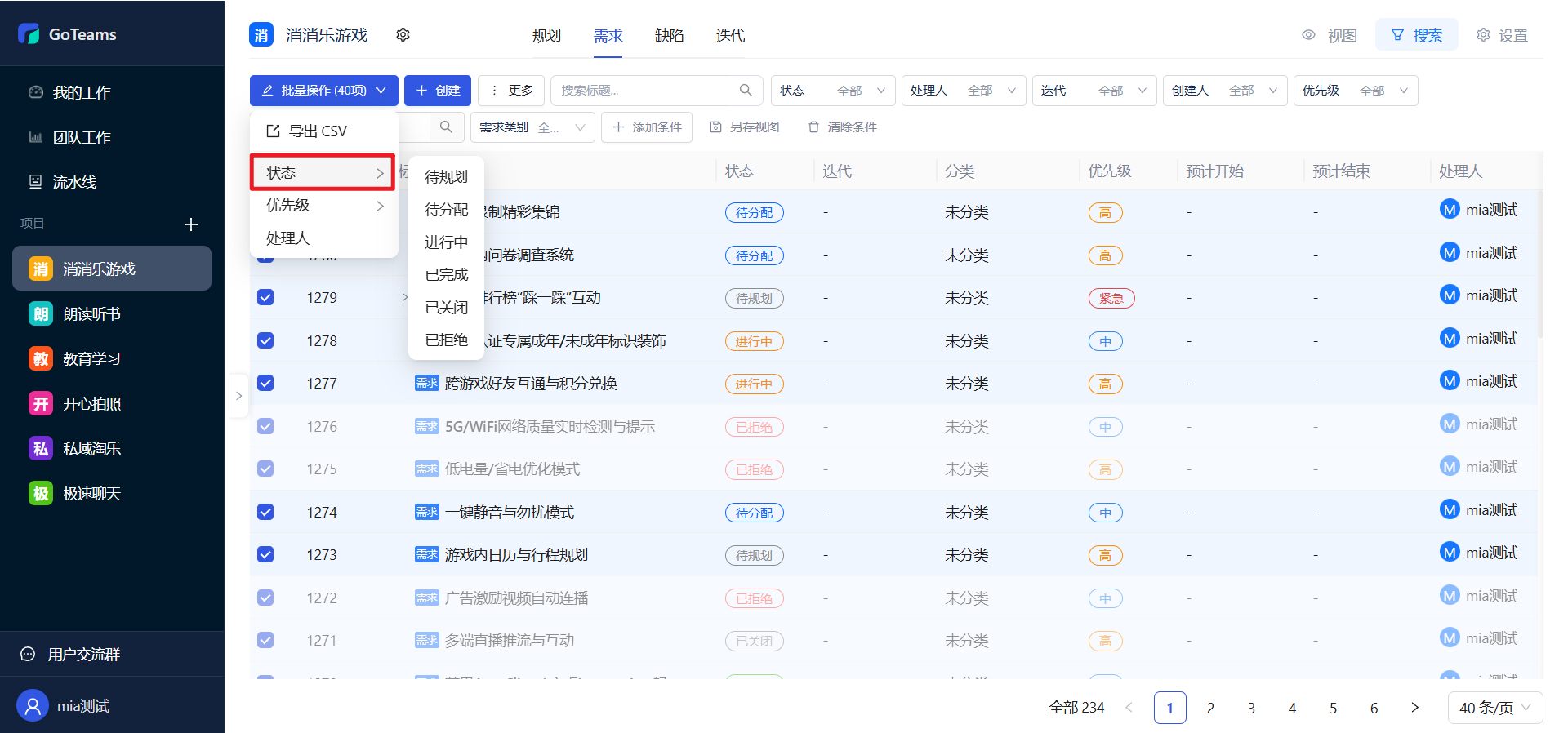
Task: Uncheck the checkbox for row 1274
Action: 265,512
